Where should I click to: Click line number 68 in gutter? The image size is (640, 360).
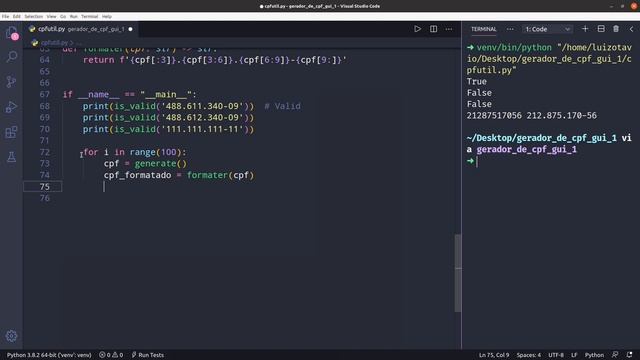44,106
